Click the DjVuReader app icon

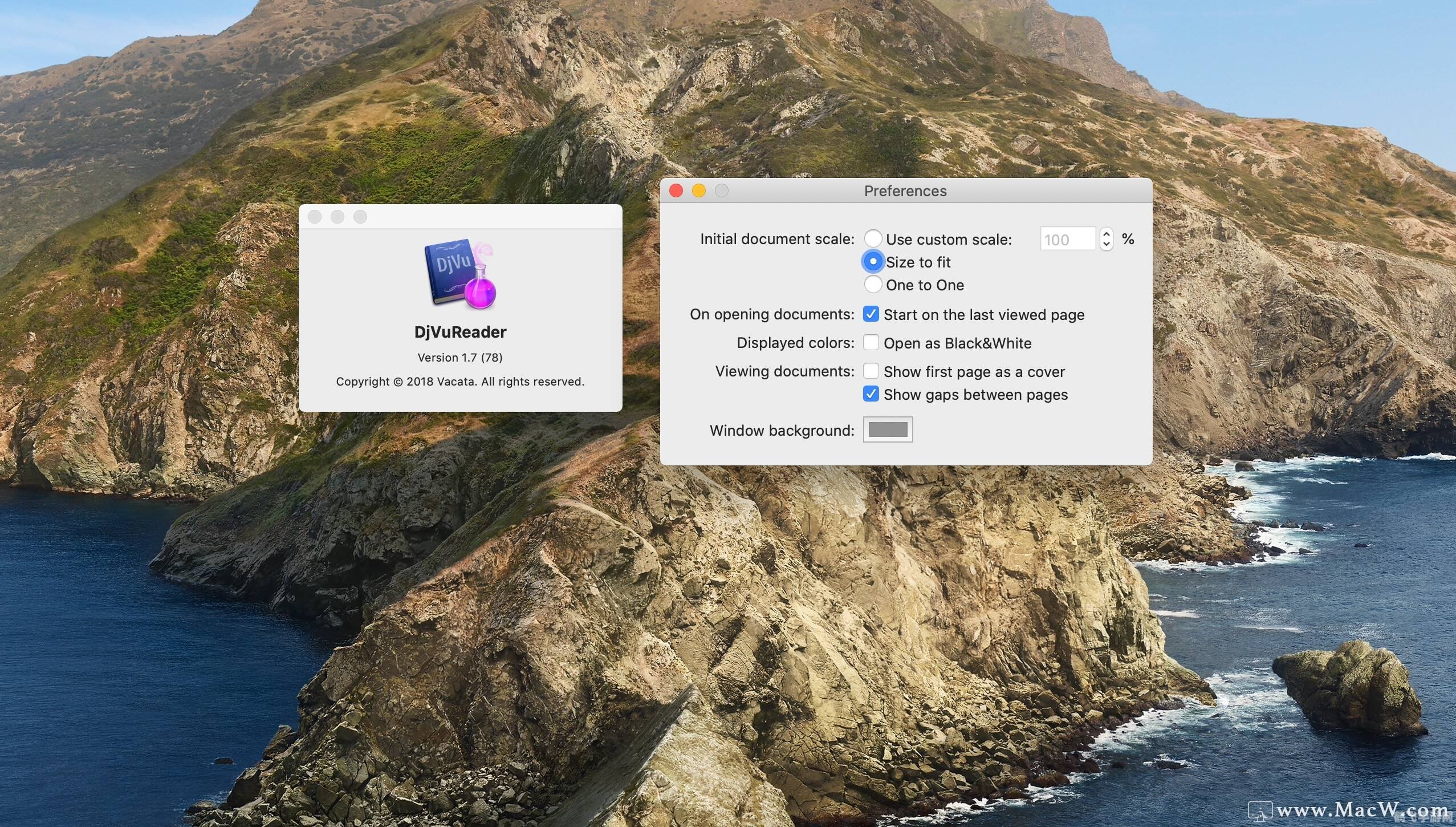tap(461, 274)
